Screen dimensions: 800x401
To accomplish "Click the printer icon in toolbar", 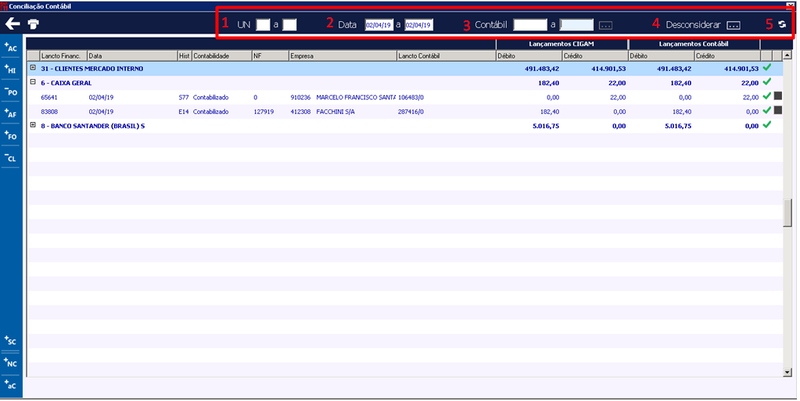I will 33,24.
